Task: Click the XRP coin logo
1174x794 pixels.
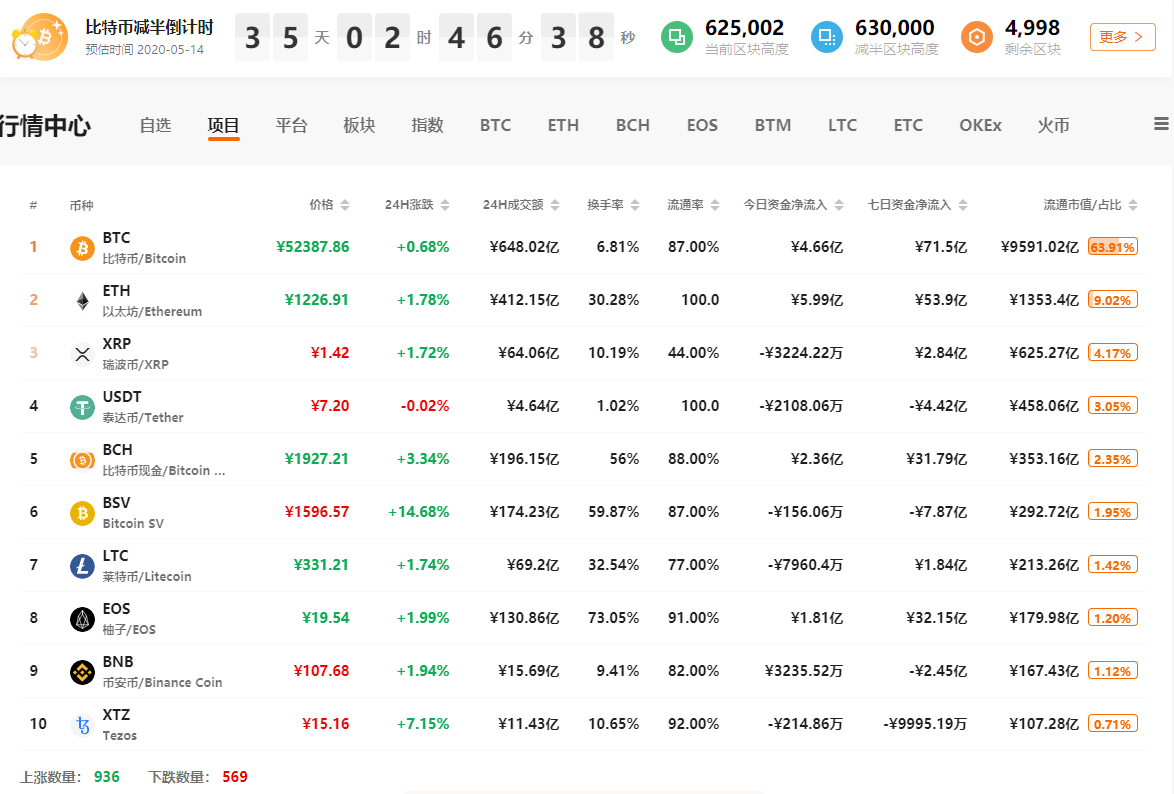Action: (82, 354)
